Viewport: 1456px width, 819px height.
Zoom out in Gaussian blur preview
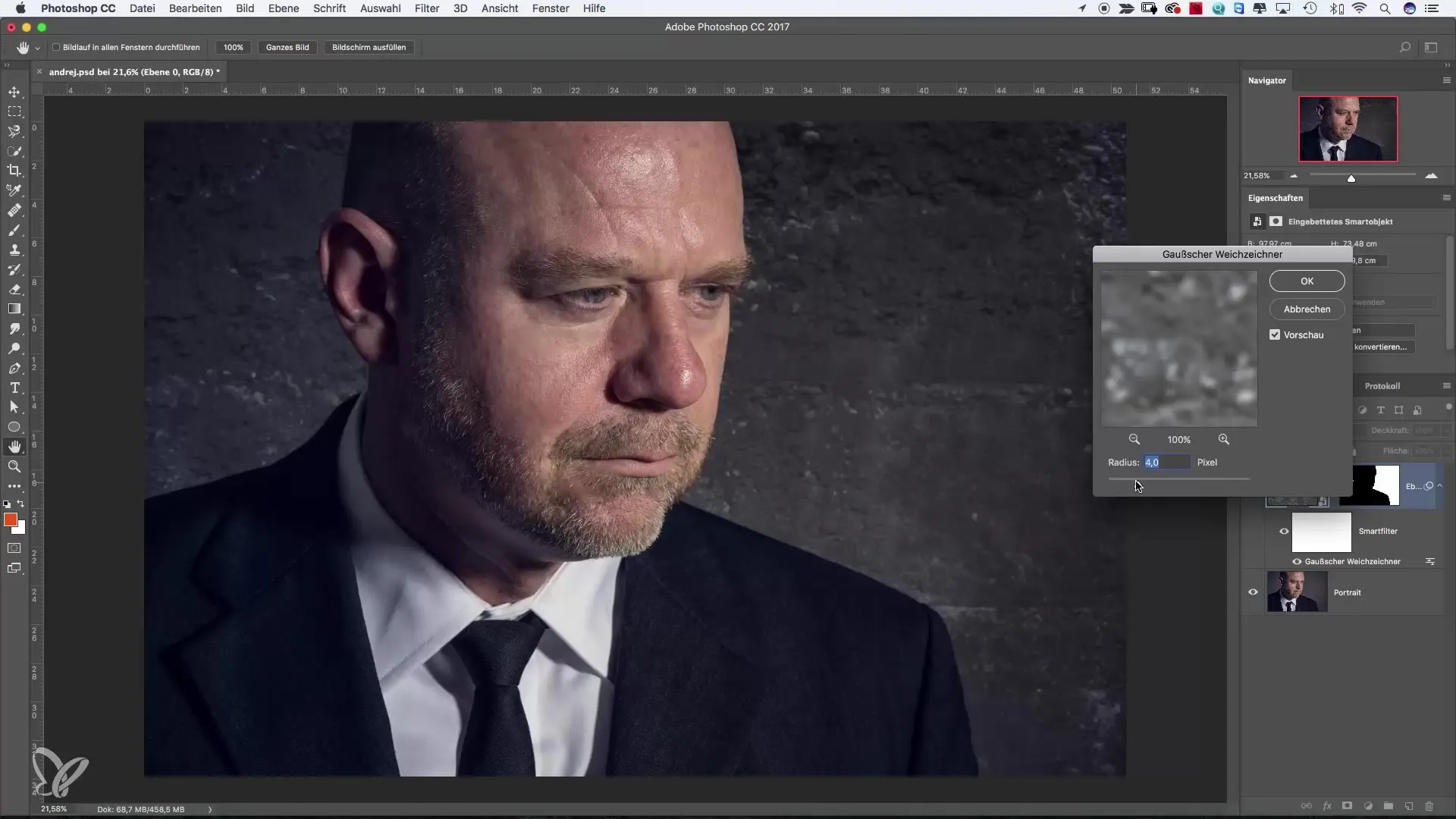[1134, 440]
